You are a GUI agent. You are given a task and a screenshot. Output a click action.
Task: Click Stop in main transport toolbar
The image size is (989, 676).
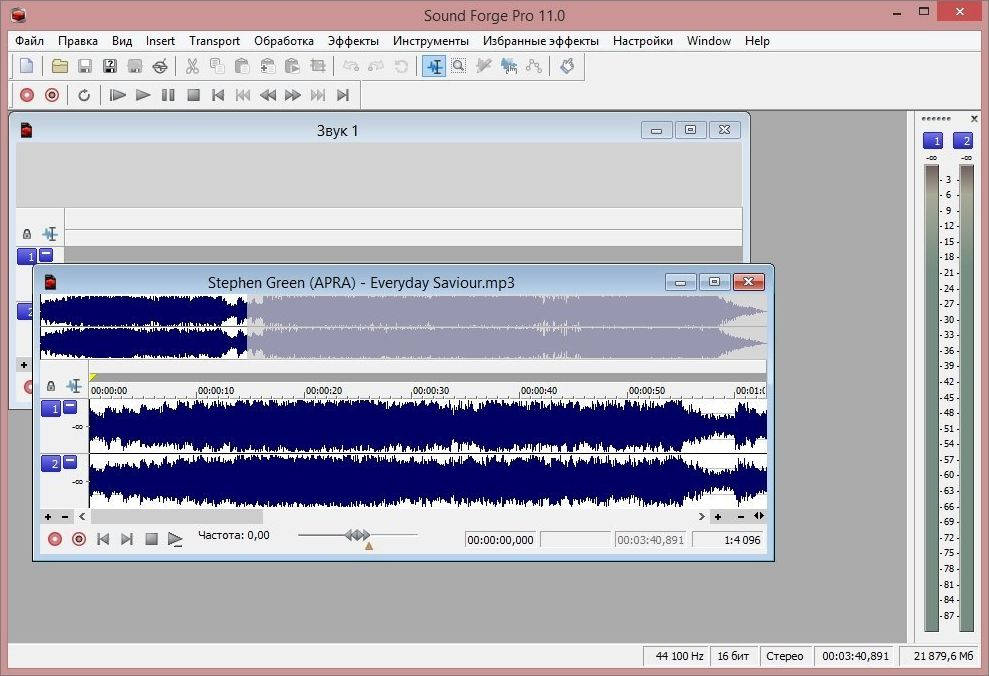click(x=193, y=95)
